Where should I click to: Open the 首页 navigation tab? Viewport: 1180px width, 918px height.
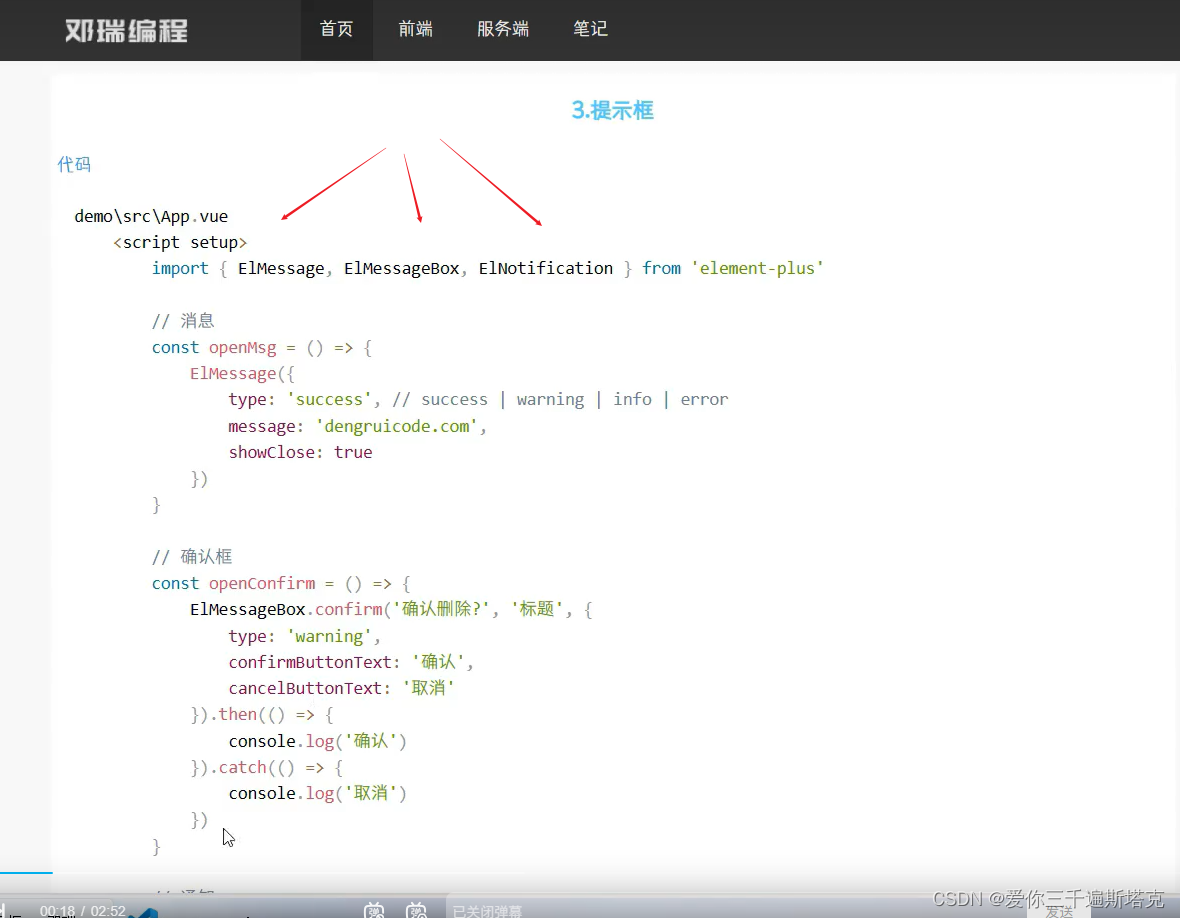336,29
